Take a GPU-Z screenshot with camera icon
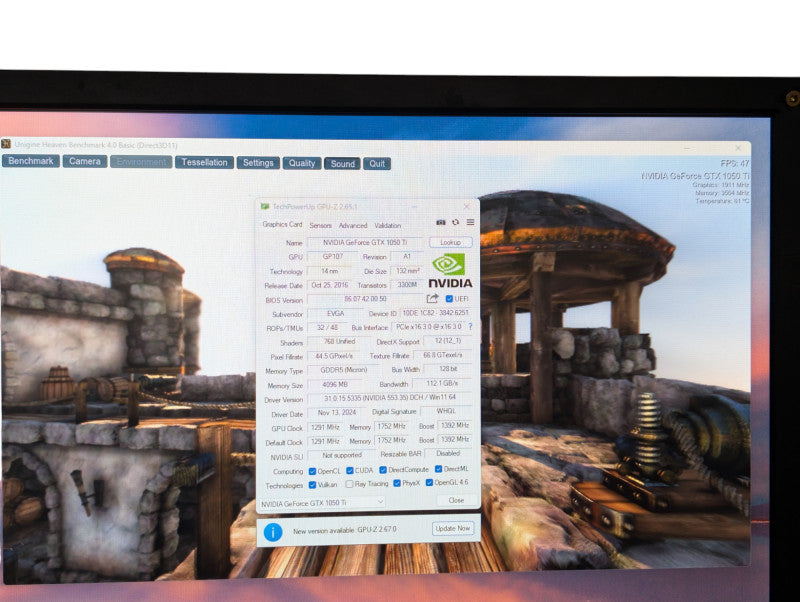The width and height of the screenshot is (800, 602). 441,222
